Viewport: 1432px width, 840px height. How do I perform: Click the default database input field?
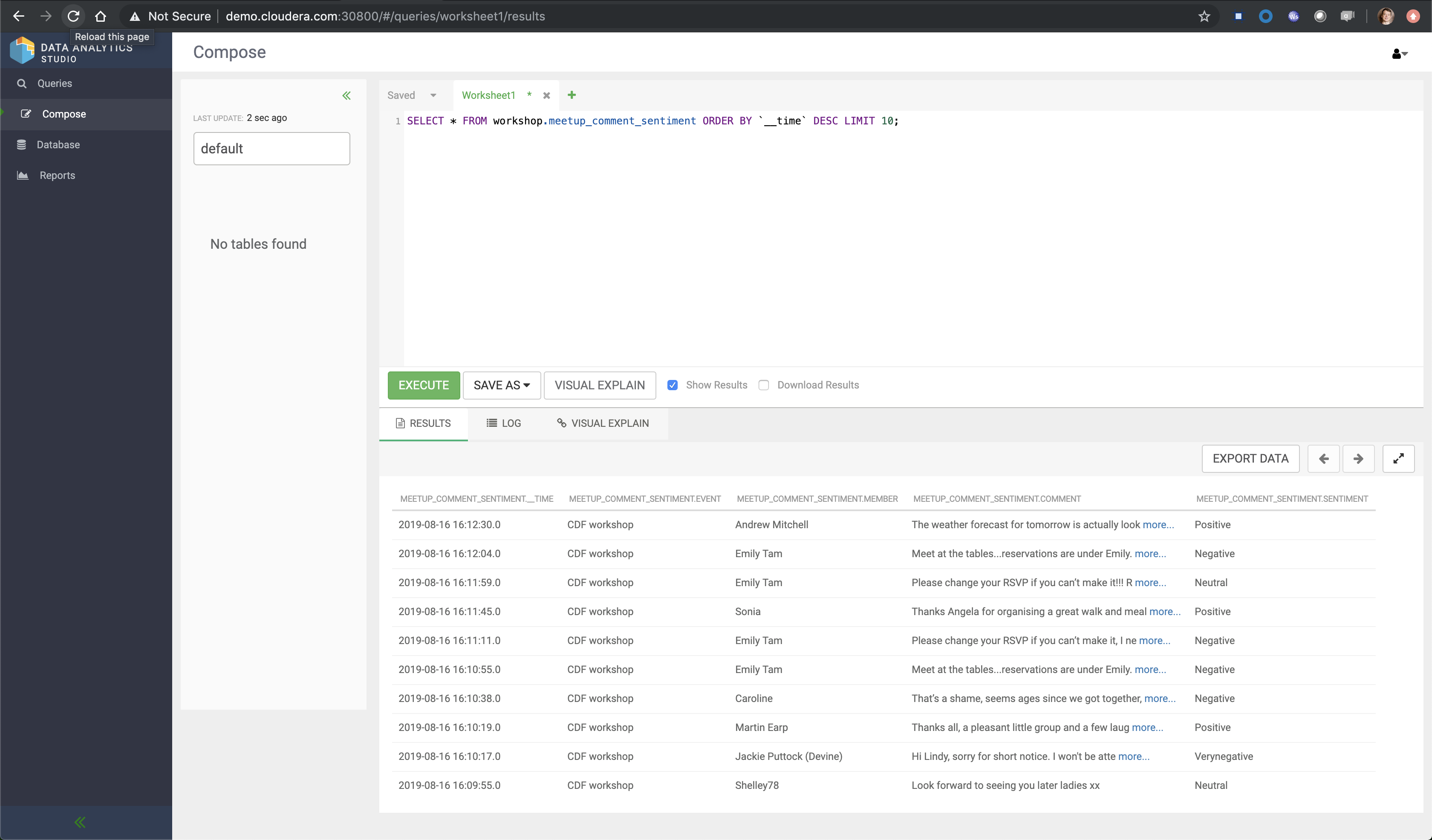pyautogui.click(x=271, y=148)
